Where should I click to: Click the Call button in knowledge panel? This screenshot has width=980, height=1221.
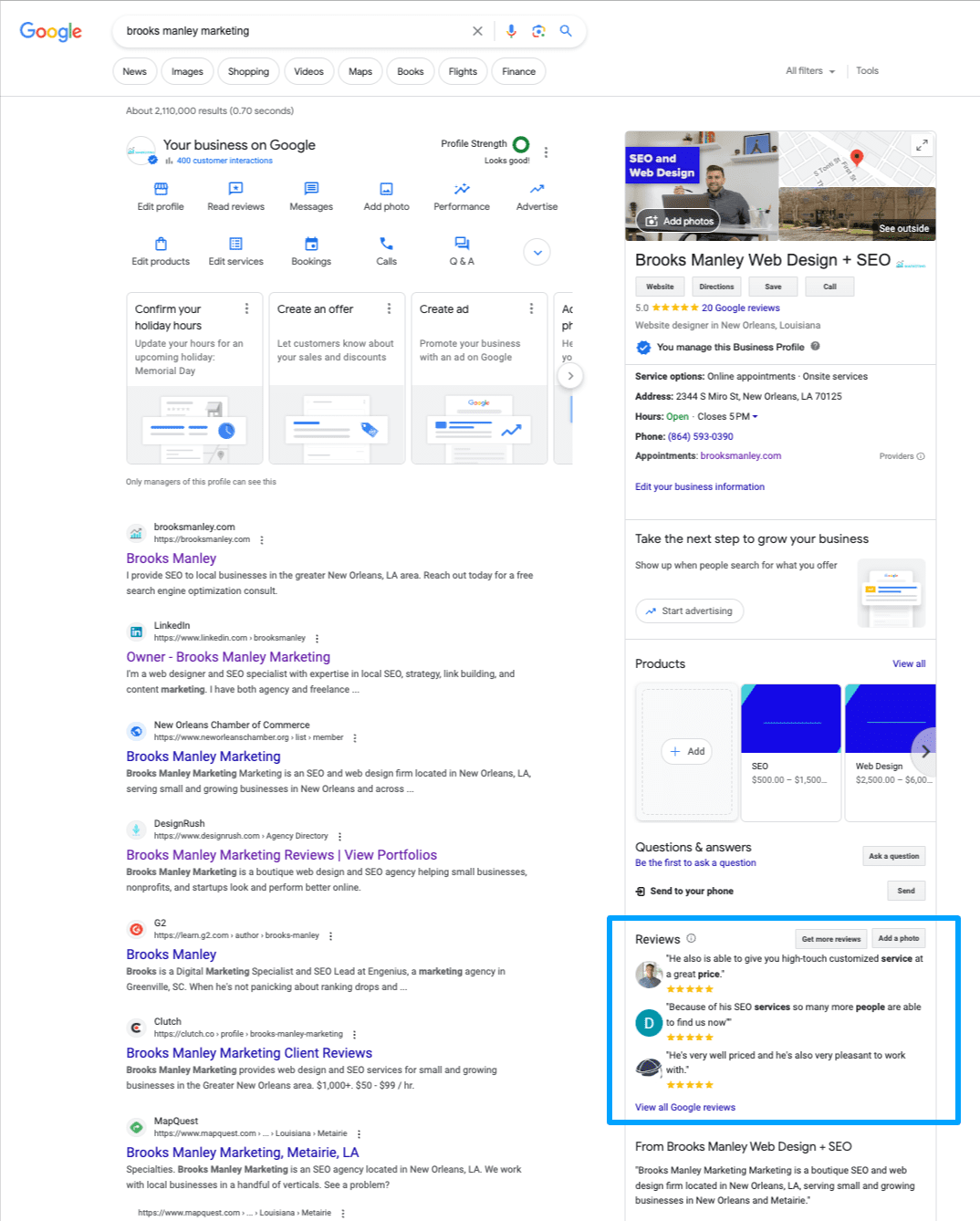829,287
